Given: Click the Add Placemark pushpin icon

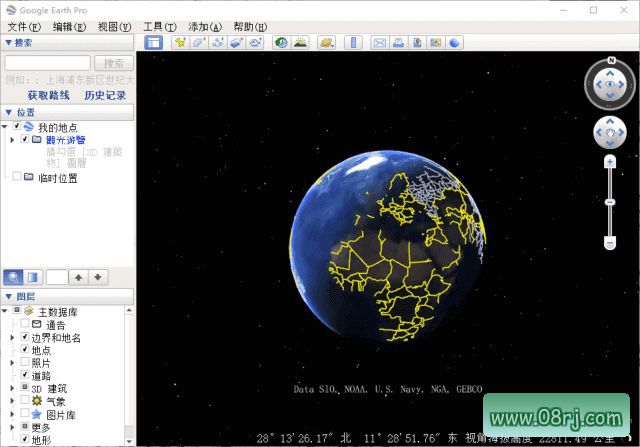Looking at the screenshot, I should tap(180, 43).
